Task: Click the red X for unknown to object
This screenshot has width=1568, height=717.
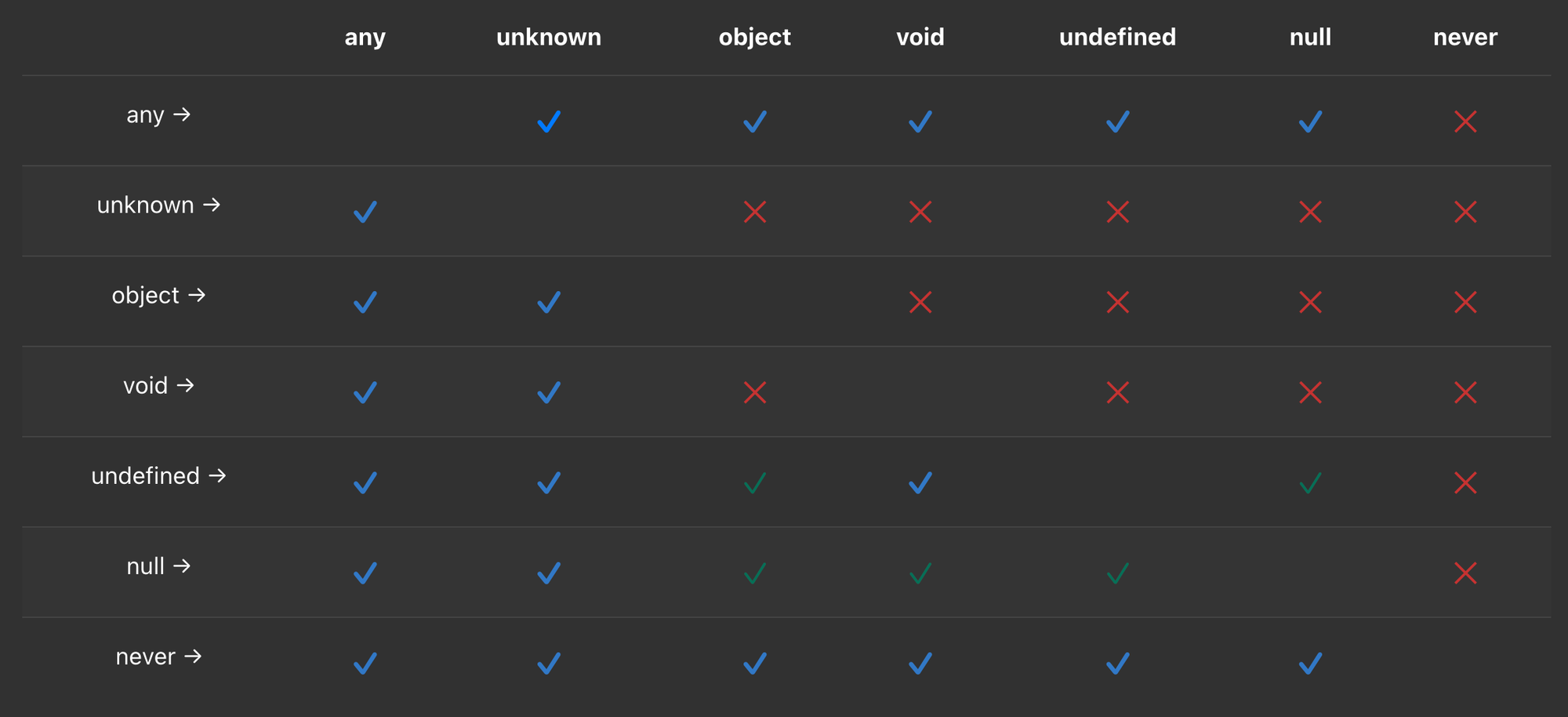Action: click(x=755, y=212)
